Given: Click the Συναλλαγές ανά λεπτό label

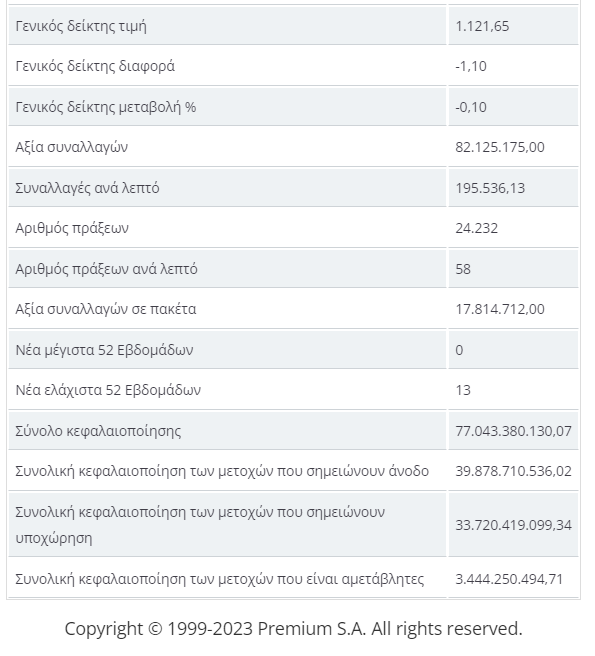Looking at the screenshot, I should [x=87, y=188].
